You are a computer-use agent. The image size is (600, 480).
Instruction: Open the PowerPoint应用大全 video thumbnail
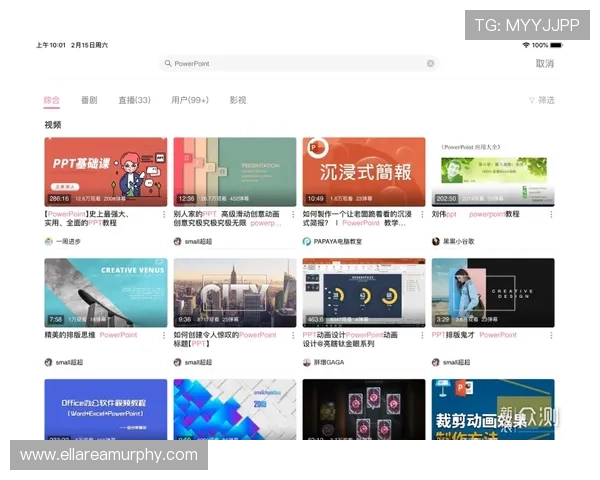point(493,172)
